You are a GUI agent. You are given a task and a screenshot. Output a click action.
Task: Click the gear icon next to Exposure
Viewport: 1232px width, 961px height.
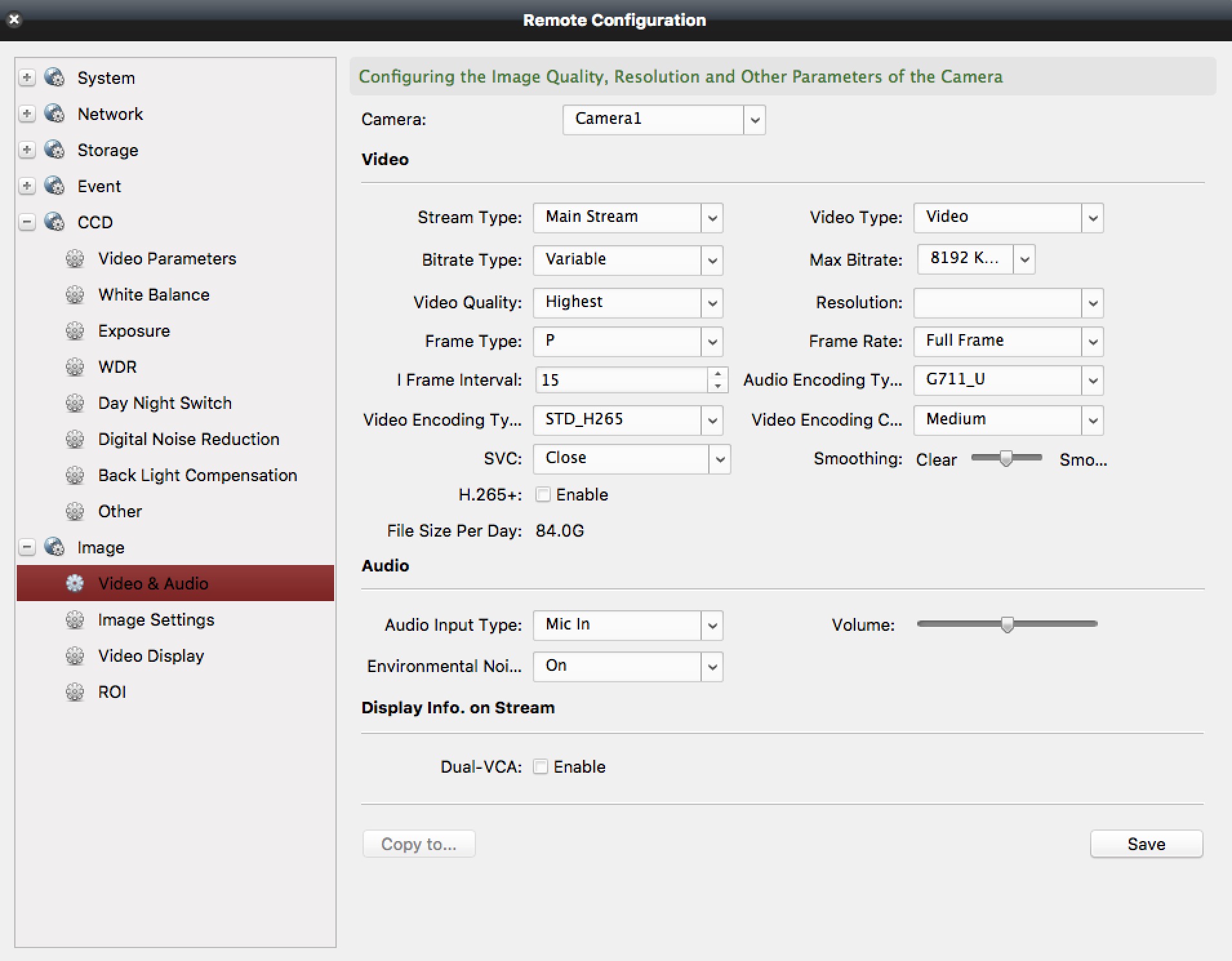[75, 331]
